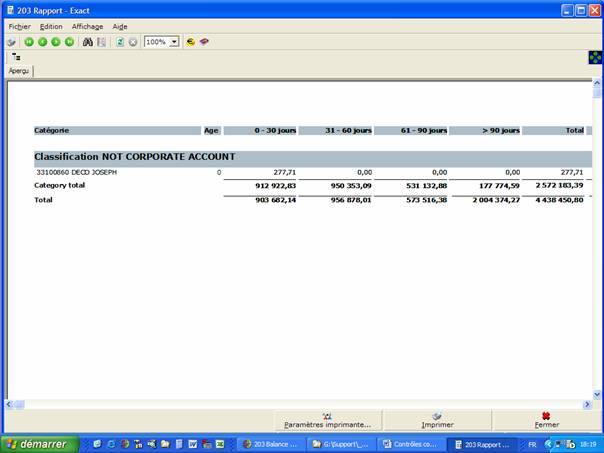Screen dimensions: 604x453
Task: Click the print icon in the toolbar
Action: (x=11, y=42)
